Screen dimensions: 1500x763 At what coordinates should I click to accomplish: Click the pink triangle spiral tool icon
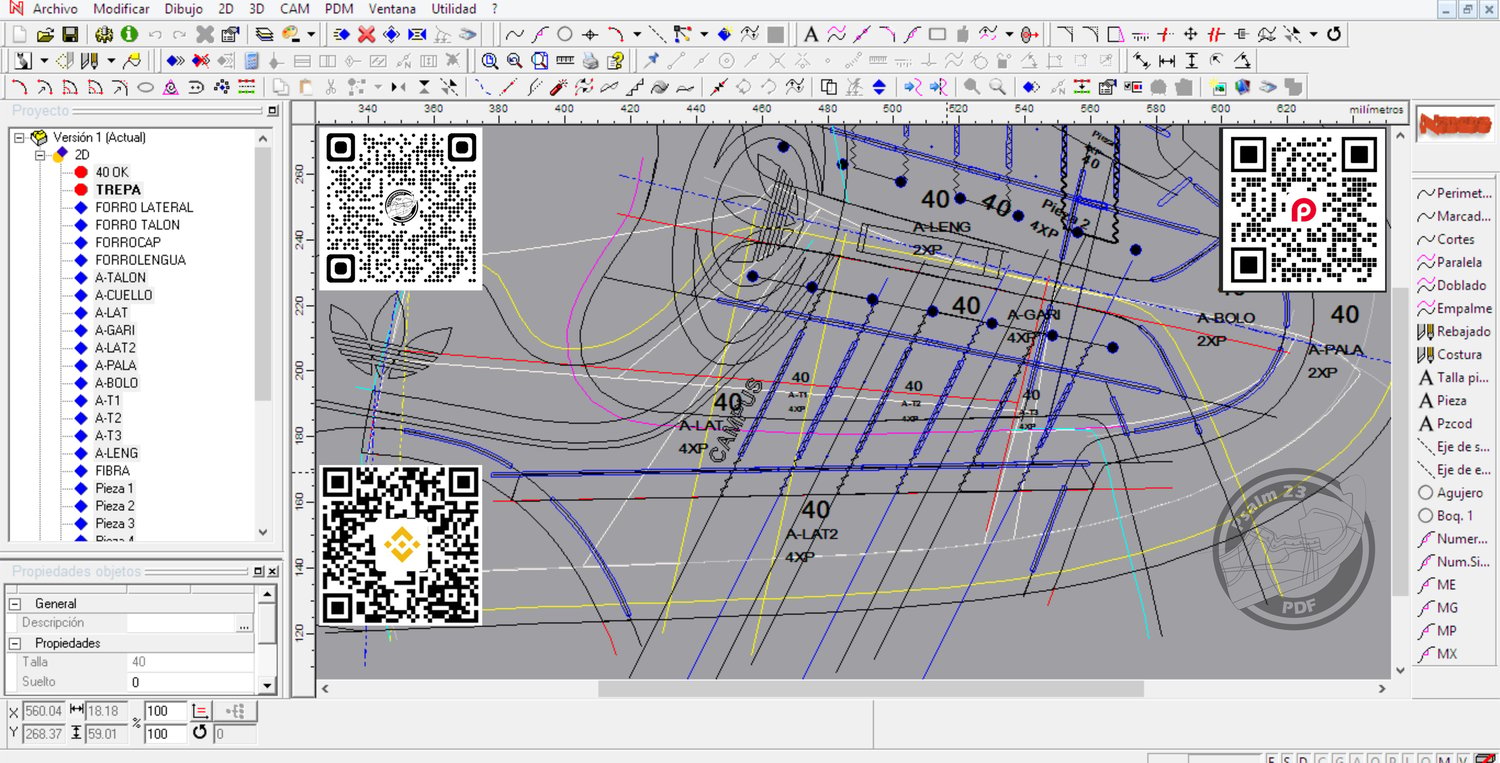[x=171, y=87]
